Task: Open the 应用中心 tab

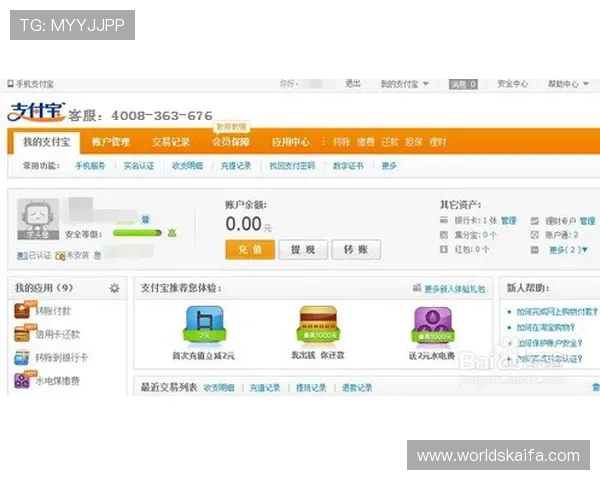Action: coord(291,142)
